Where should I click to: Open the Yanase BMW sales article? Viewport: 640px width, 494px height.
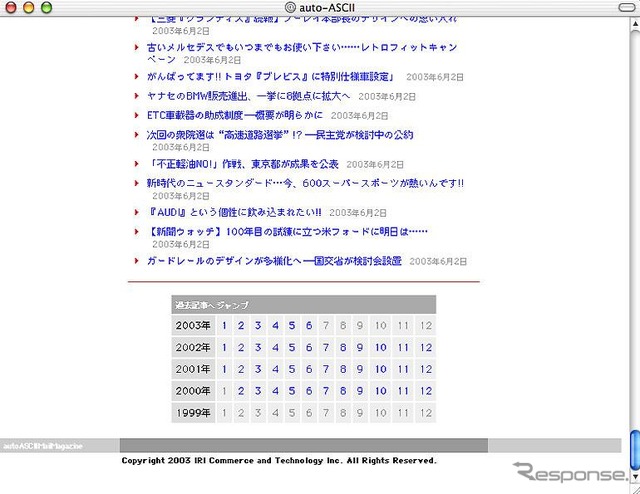[x=248, y=96]
